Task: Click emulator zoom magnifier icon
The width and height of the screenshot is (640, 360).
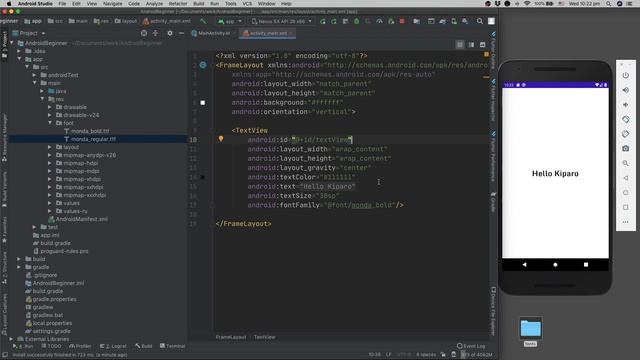Action: 625,163
